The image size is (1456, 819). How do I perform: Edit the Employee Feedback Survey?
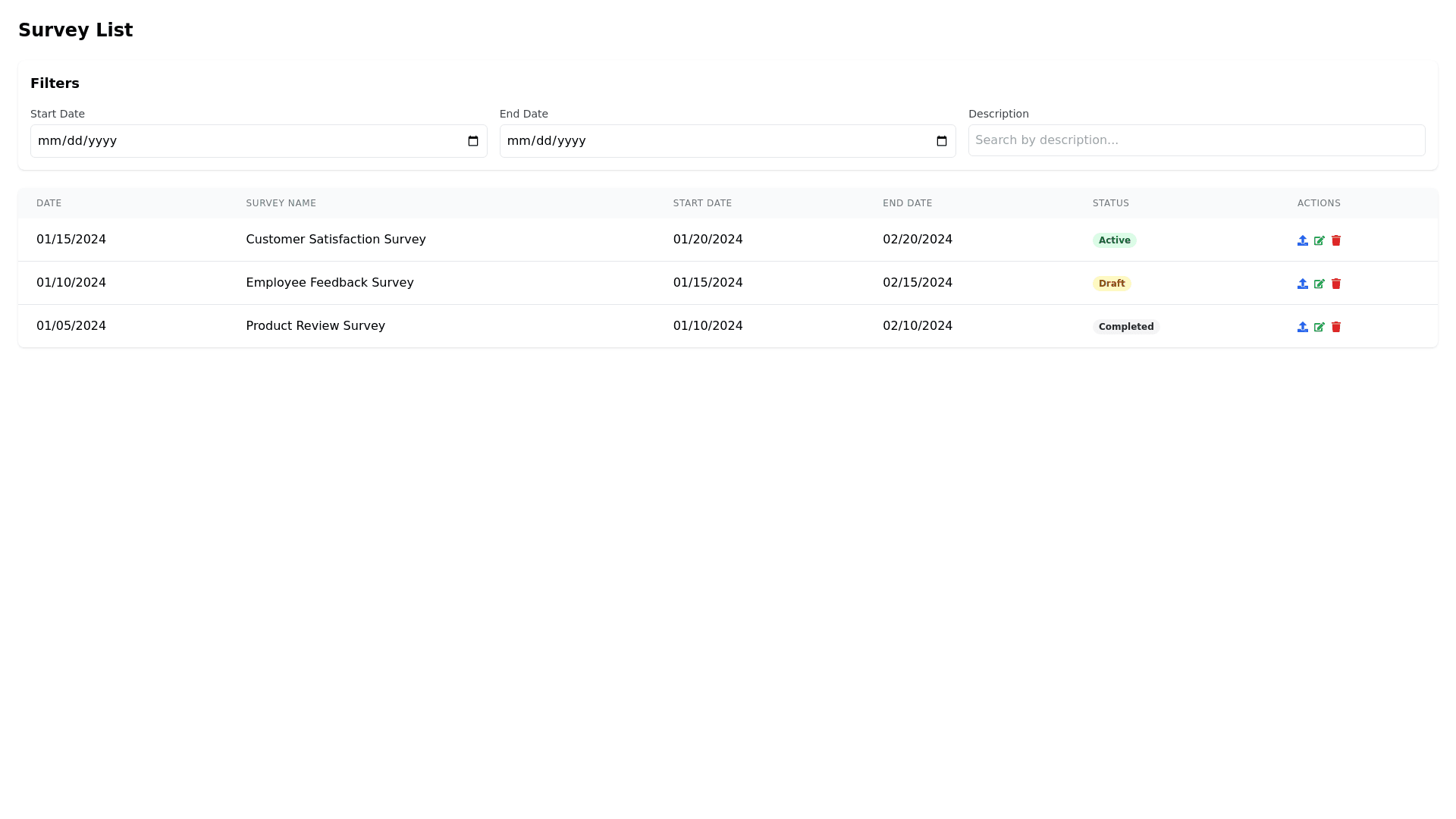point(1319,284)
